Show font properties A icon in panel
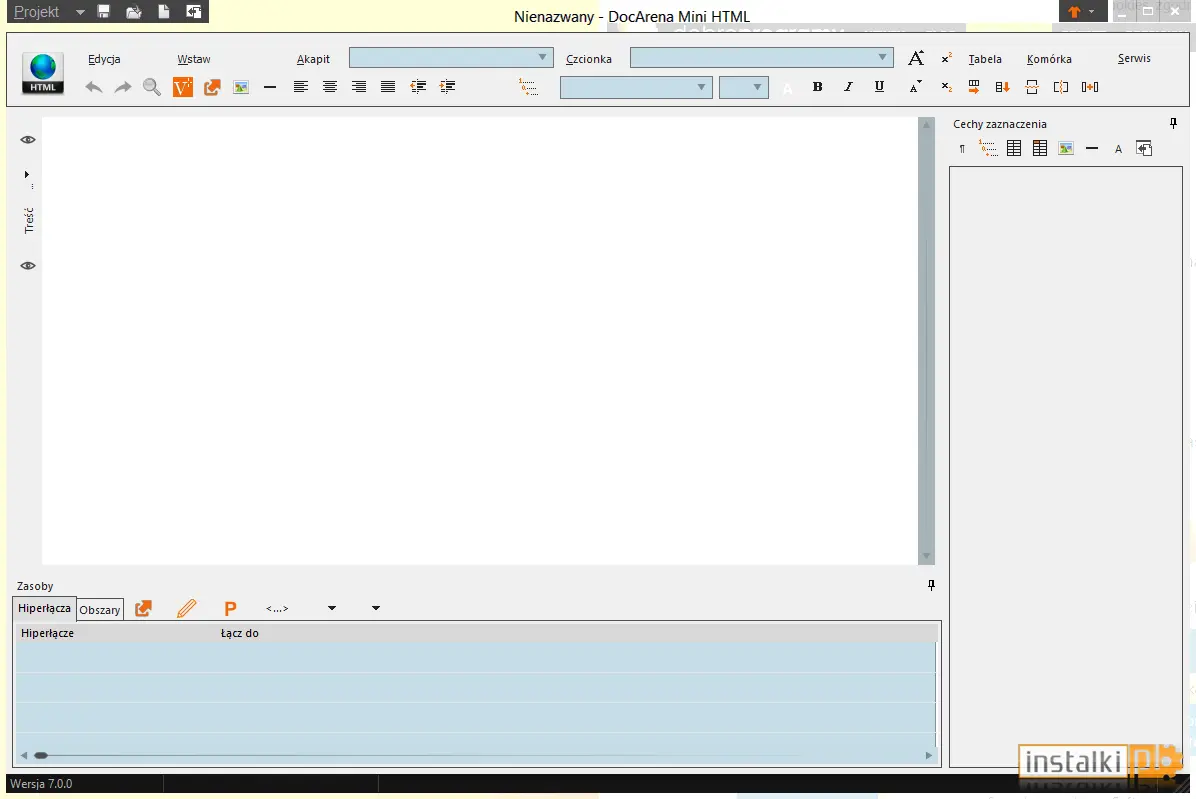Screen dimensions: 1196x799 pos(1118,149)
